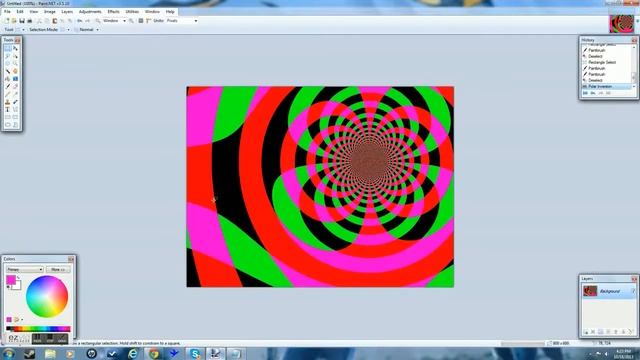The image size is (640, 360).
Task: Click the New image toolbar icon
Action: point(6,20)
